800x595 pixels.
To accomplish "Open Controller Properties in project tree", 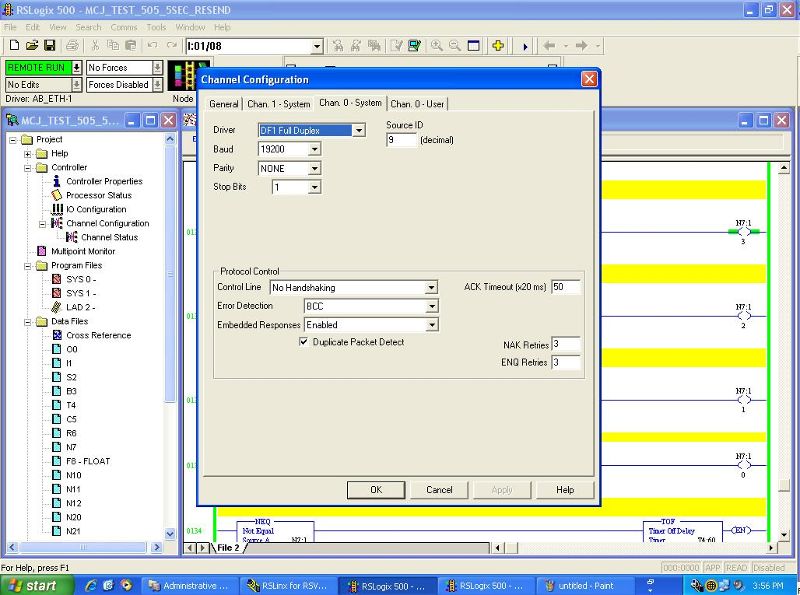I will point(104,181).
